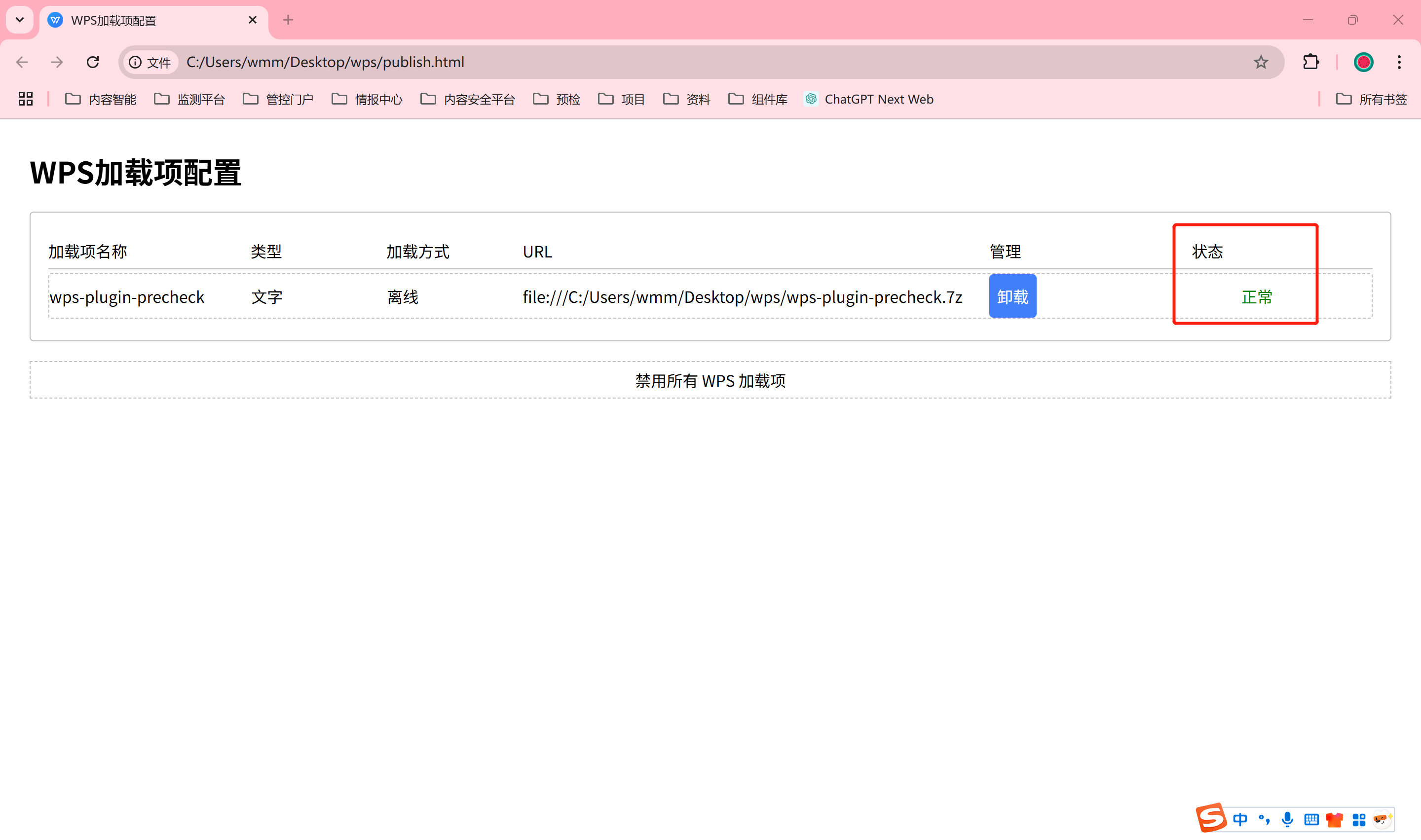Open Sogou soft keyboard
The width and height of the screenshot is (1421, 840).
1311,819
